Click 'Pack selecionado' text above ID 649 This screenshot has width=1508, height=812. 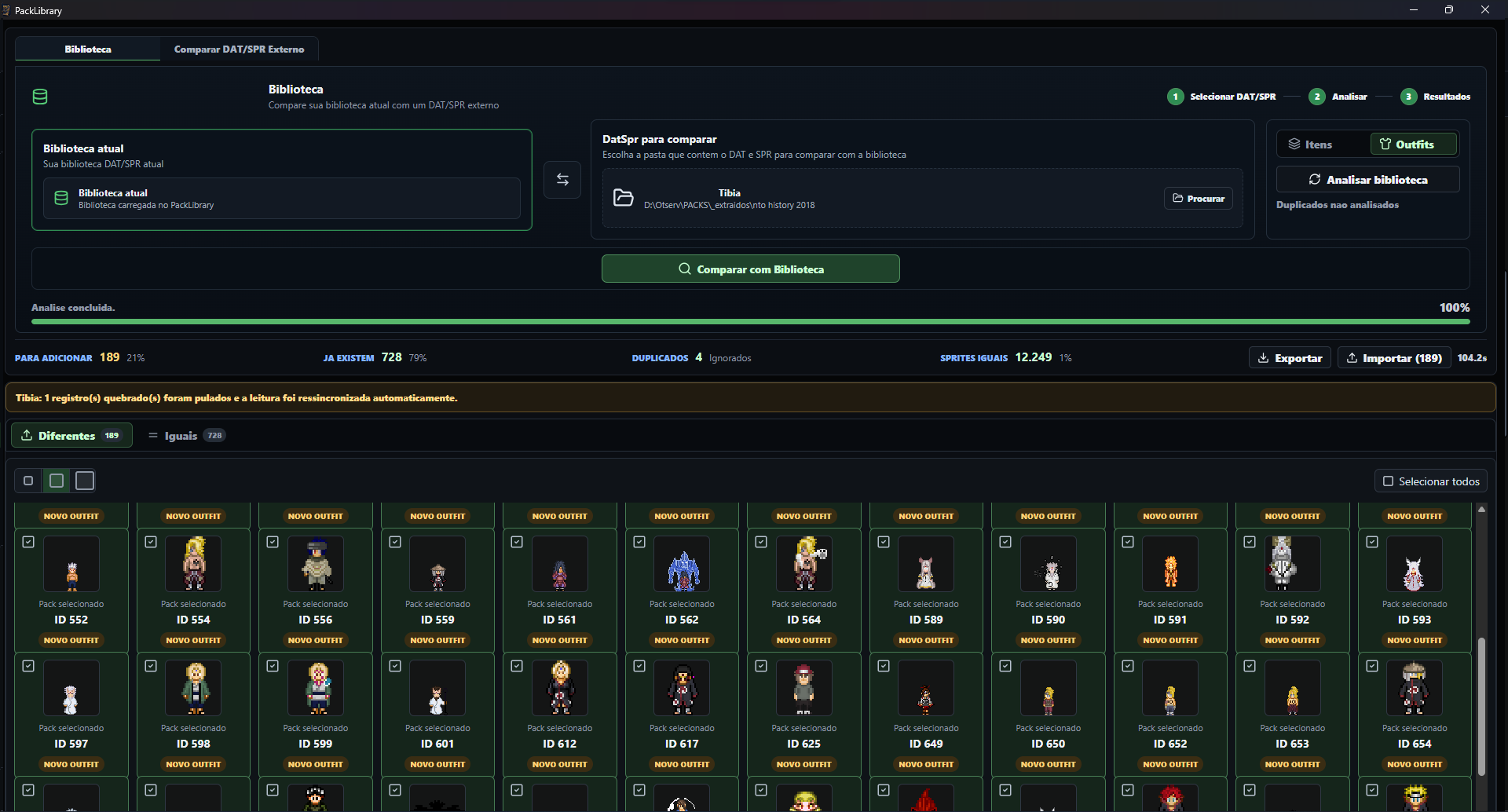(x=926, y=728)
